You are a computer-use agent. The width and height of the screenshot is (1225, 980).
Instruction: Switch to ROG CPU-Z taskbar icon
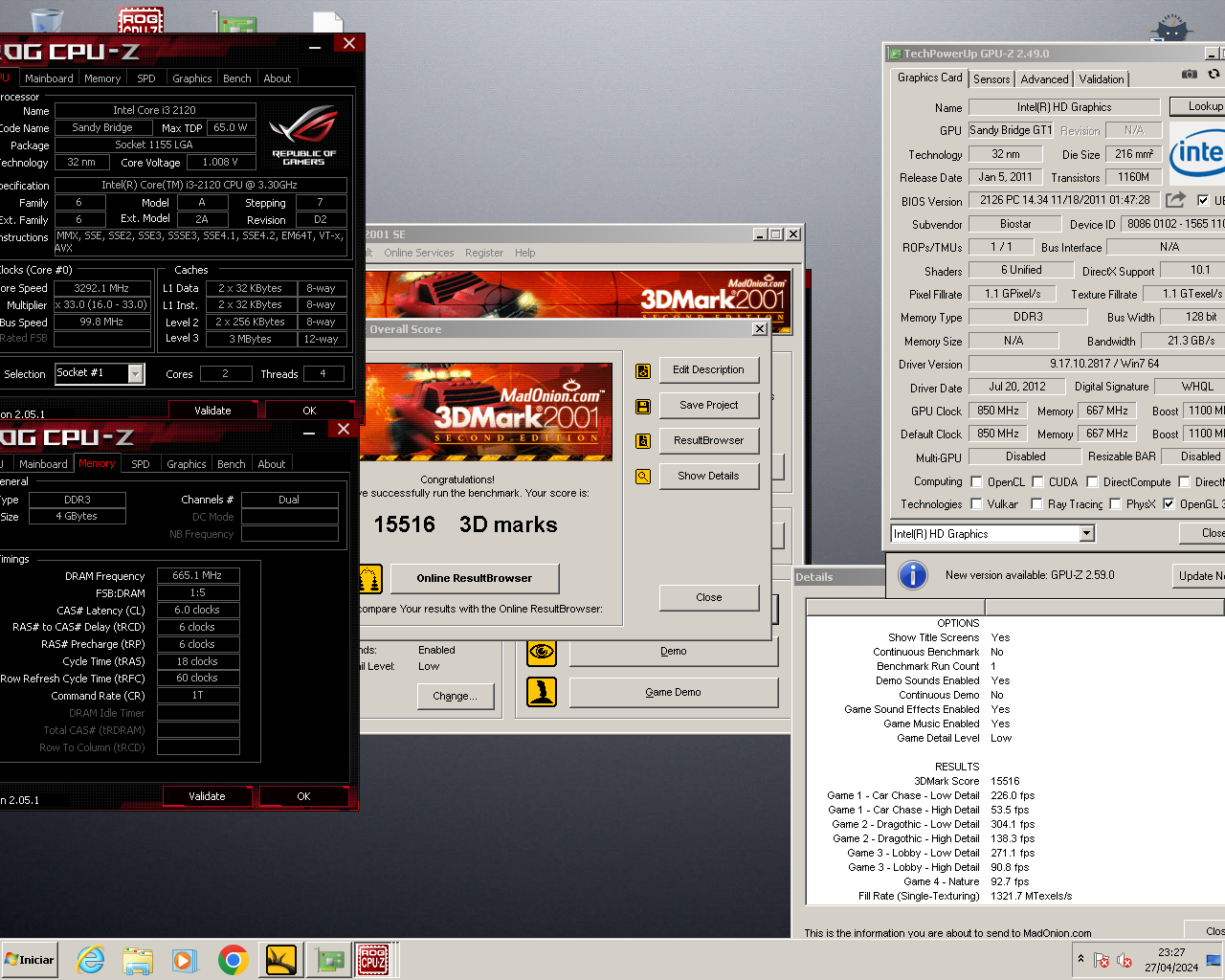click(373, 960)
